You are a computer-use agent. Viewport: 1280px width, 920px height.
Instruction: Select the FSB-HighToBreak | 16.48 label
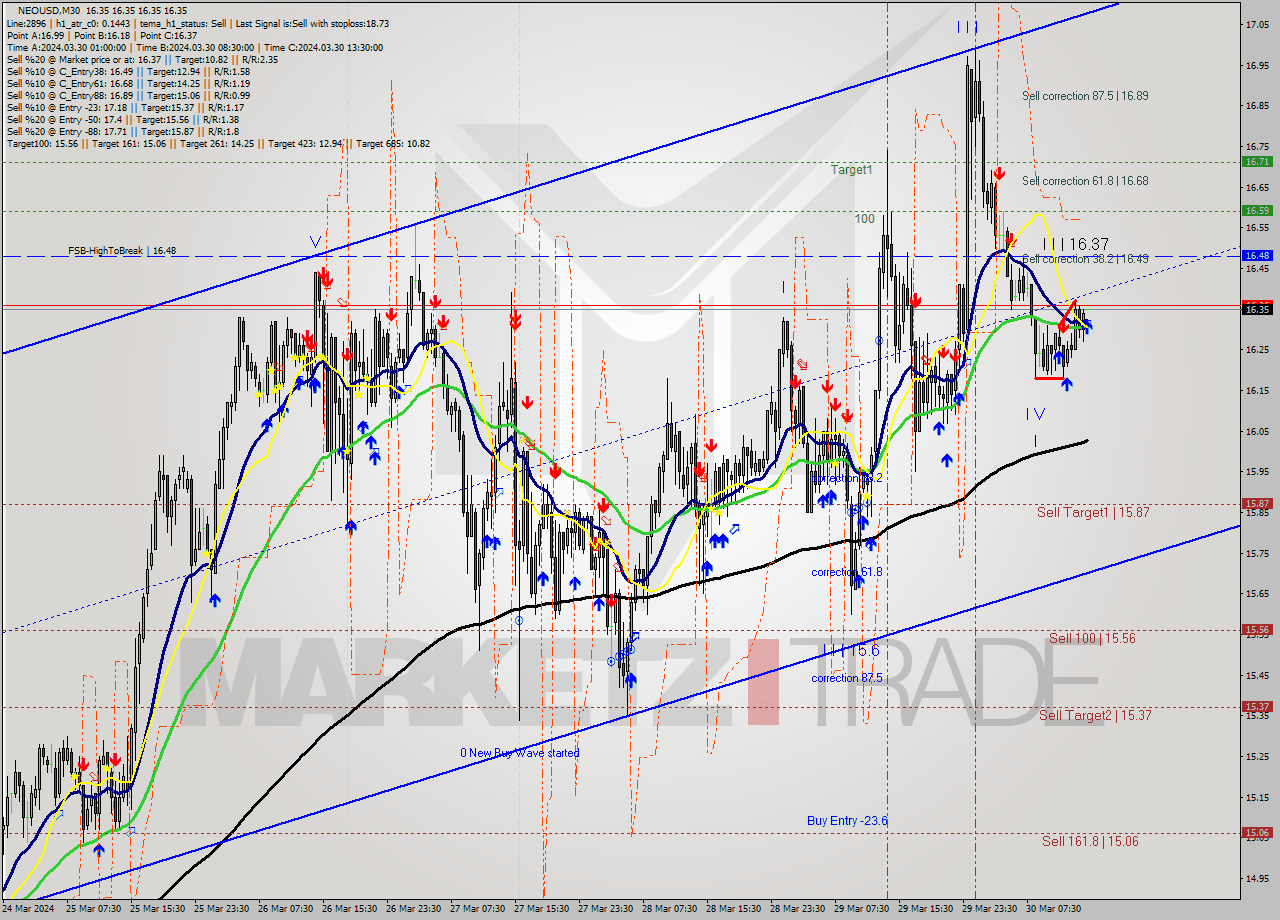pyautogui.click(x=122, y=251)
